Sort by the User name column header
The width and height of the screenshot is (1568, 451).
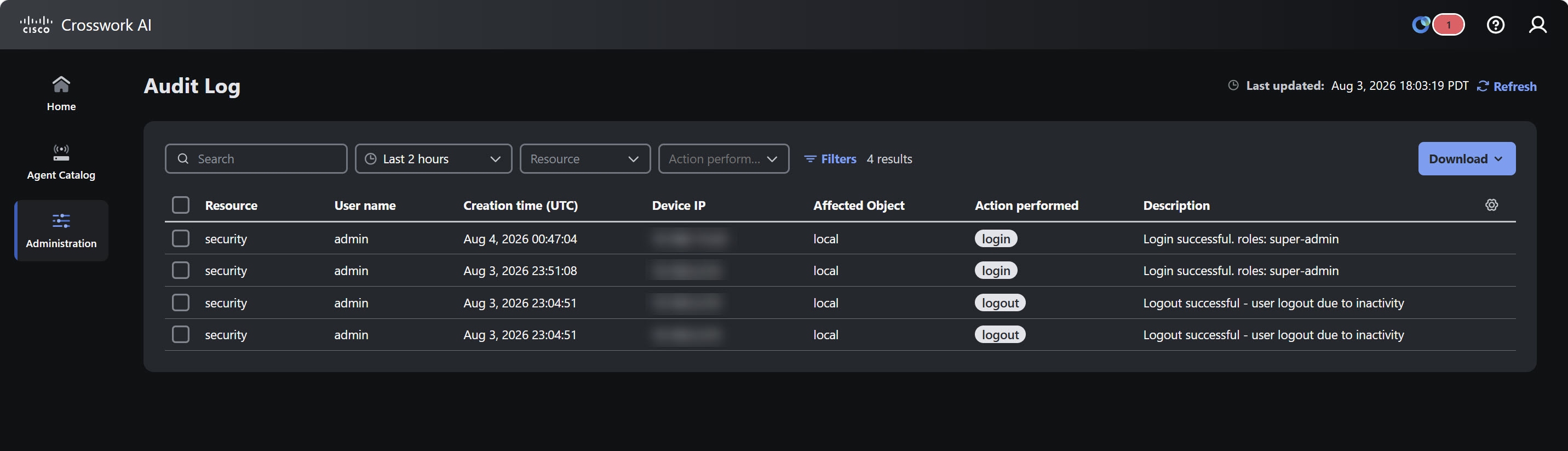pyautogui.click(x=365, y=205)
